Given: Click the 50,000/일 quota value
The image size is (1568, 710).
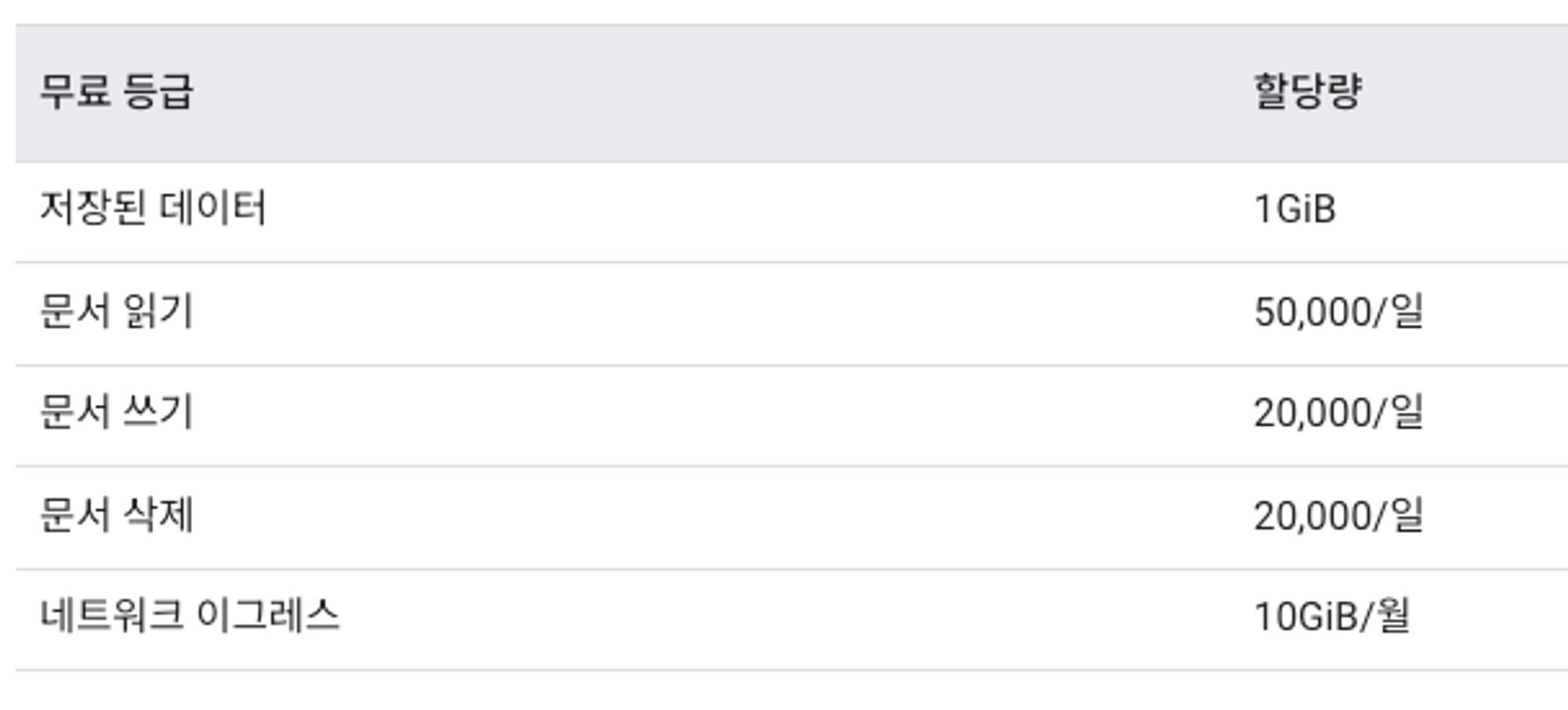Looking at the screenshot, I should (1338, 311).
